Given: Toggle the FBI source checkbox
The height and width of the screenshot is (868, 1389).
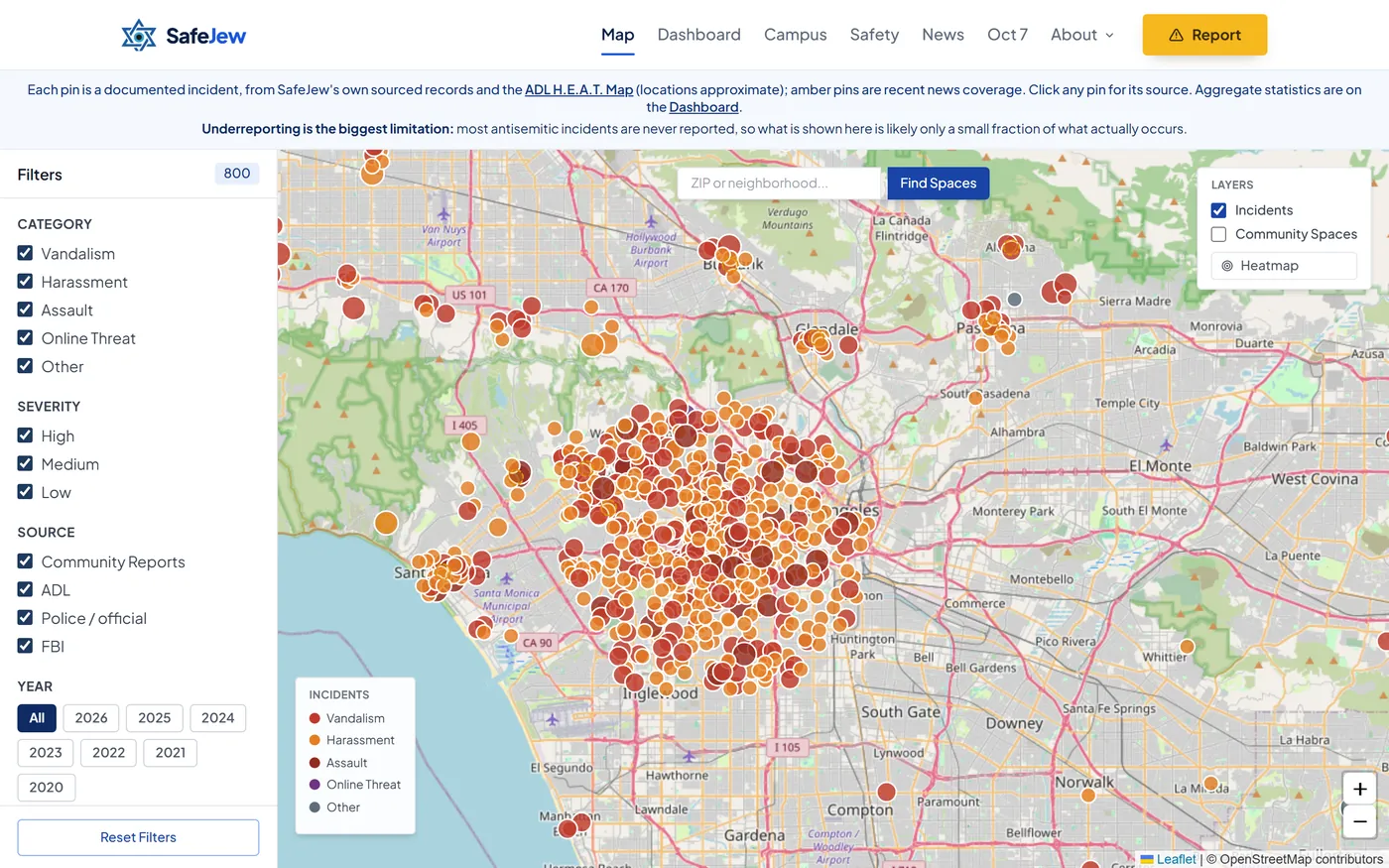Looking at the screenshot, I should (x=26, y=646).
